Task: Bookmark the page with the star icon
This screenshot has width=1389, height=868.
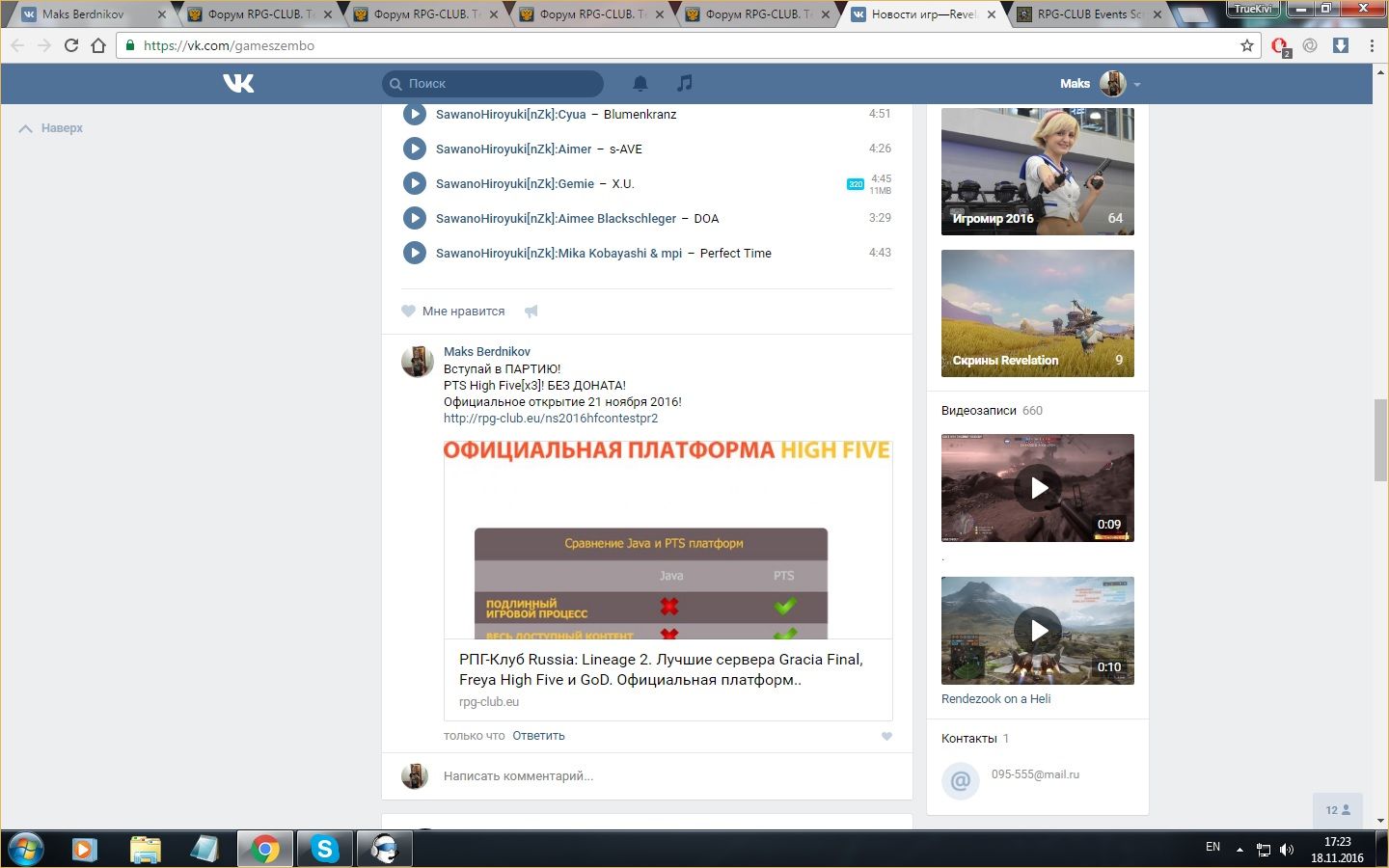Action: (1247, 45)
